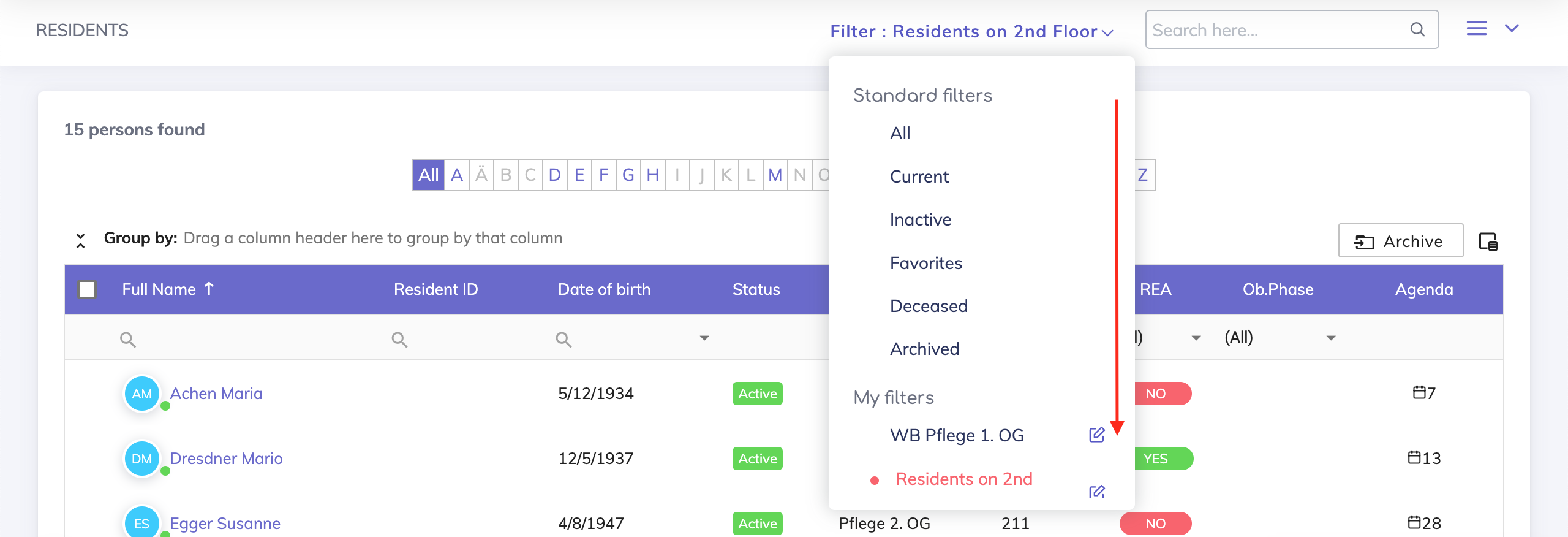Choose the Deceased filter option
The image size is (1568, 537).
929,306
